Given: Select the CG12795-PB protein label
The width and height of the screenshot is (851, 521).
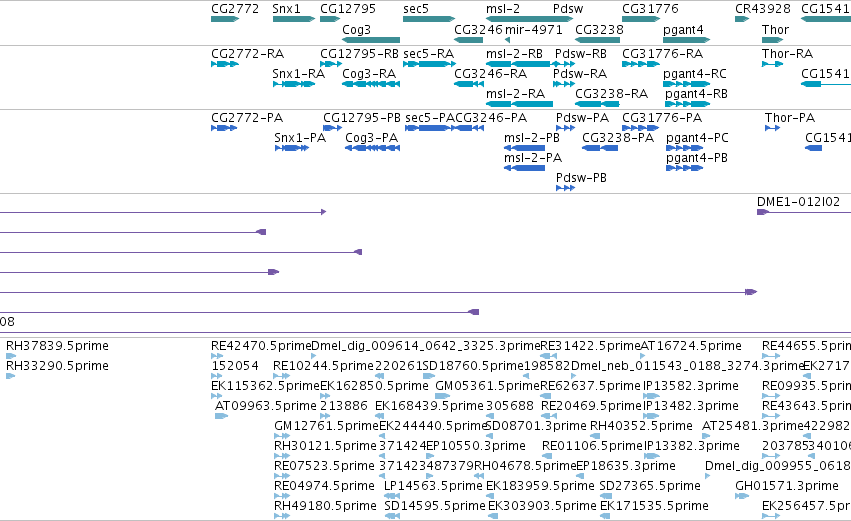Looking at the screenshot, I should (x=361, y=118).
